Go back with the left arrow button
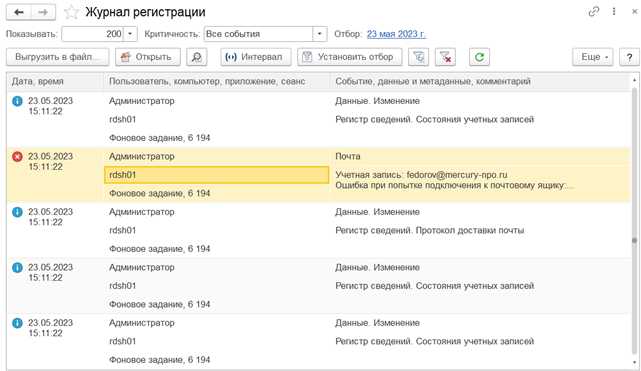641x371 pixels. click(18, 12)
